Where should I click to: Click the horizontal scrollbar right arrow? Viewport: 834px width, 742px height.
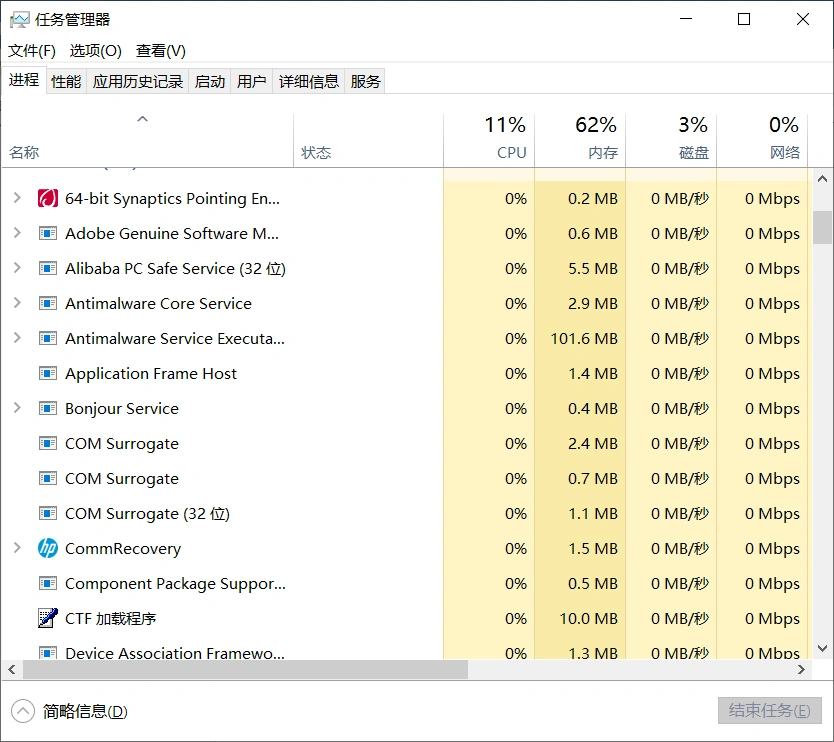[x=801, y=670]
